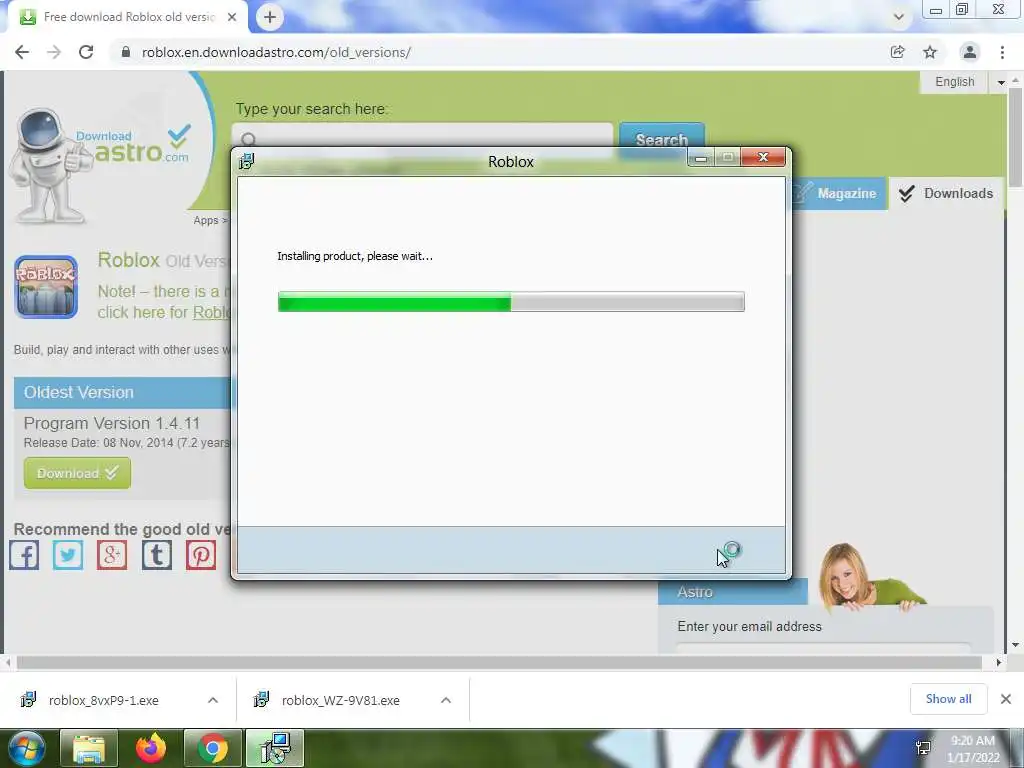Share on Facebook icon
1024x768 pixels.
(x=24, y=555)
